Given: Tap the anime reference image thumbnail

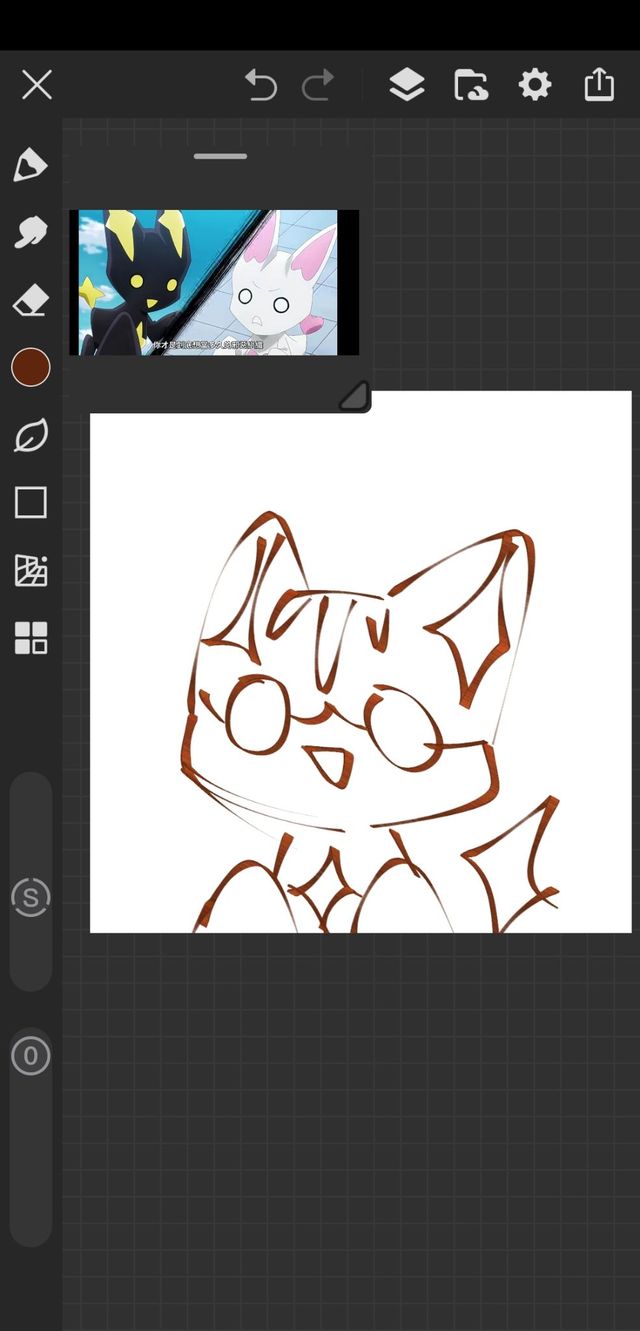Looking at the screenshot, I should [214, 282].
